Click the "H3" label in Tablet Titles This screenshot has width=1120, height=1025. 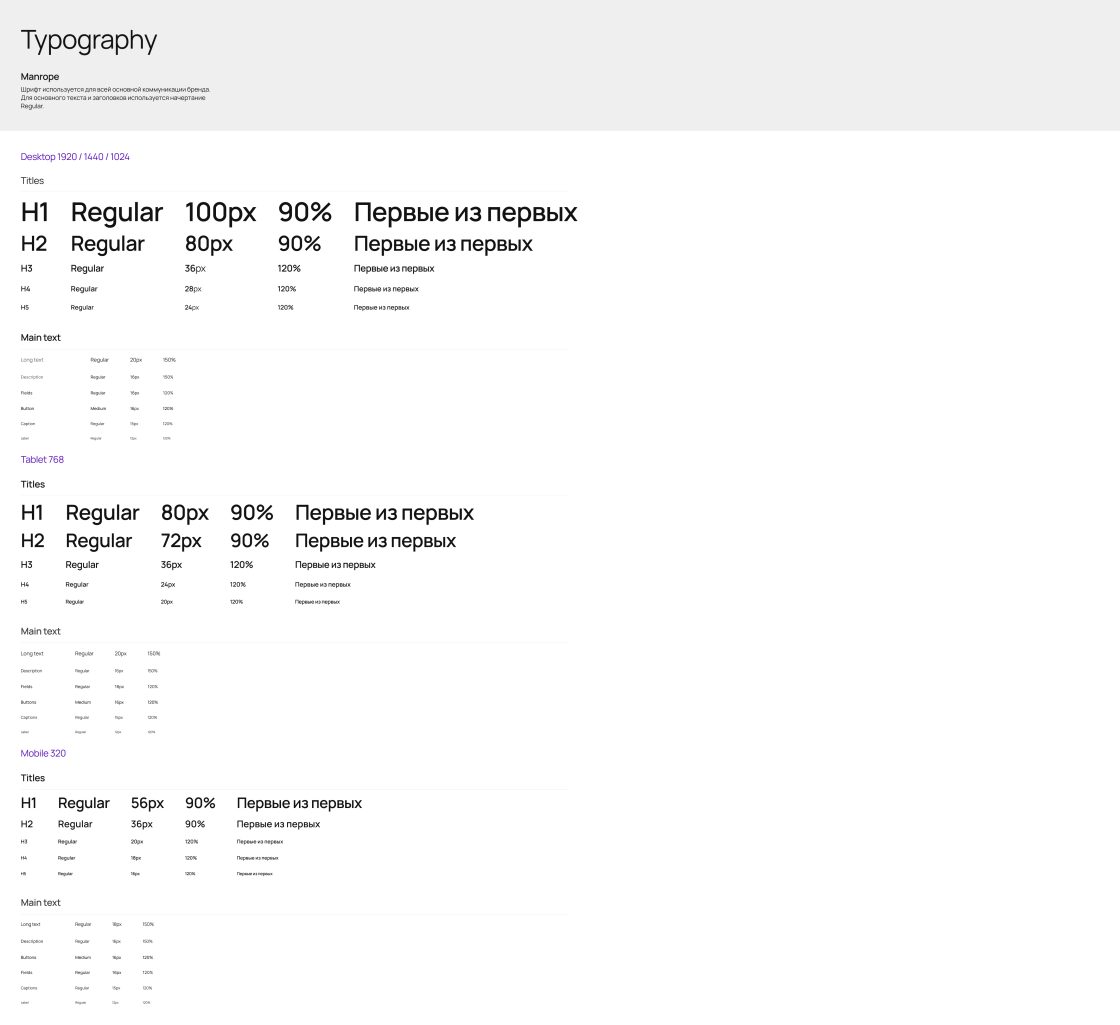pos(27,565)
